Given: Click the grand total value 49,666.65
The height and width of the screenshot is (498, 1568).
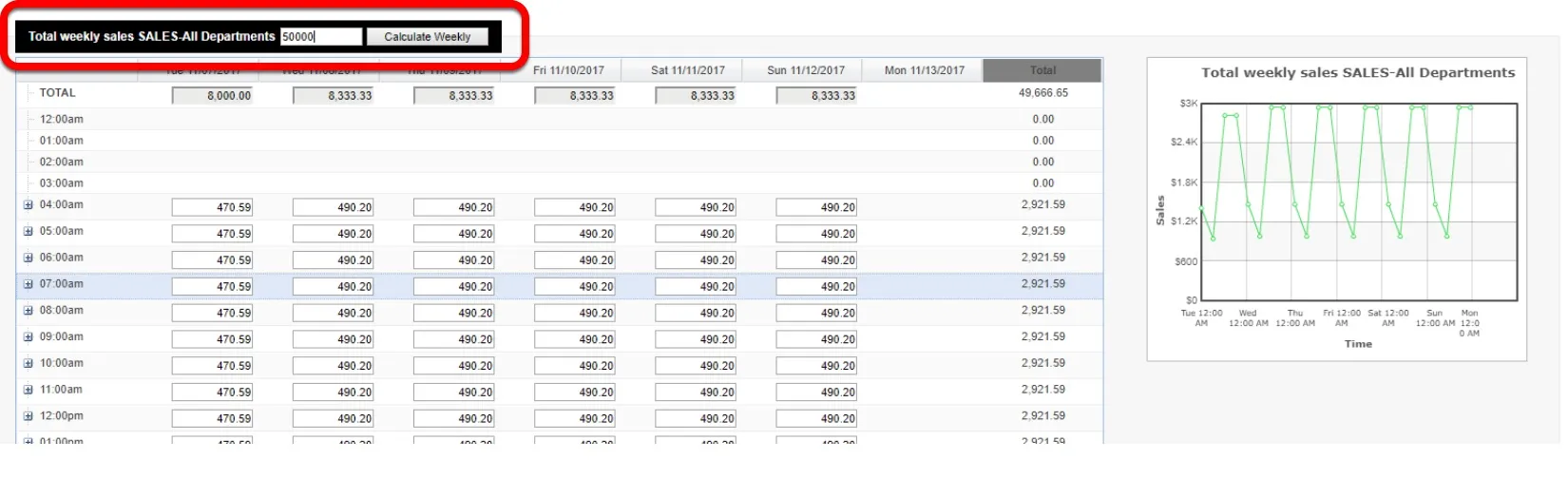Looking at the screenshot, I should coord(1042,93).
